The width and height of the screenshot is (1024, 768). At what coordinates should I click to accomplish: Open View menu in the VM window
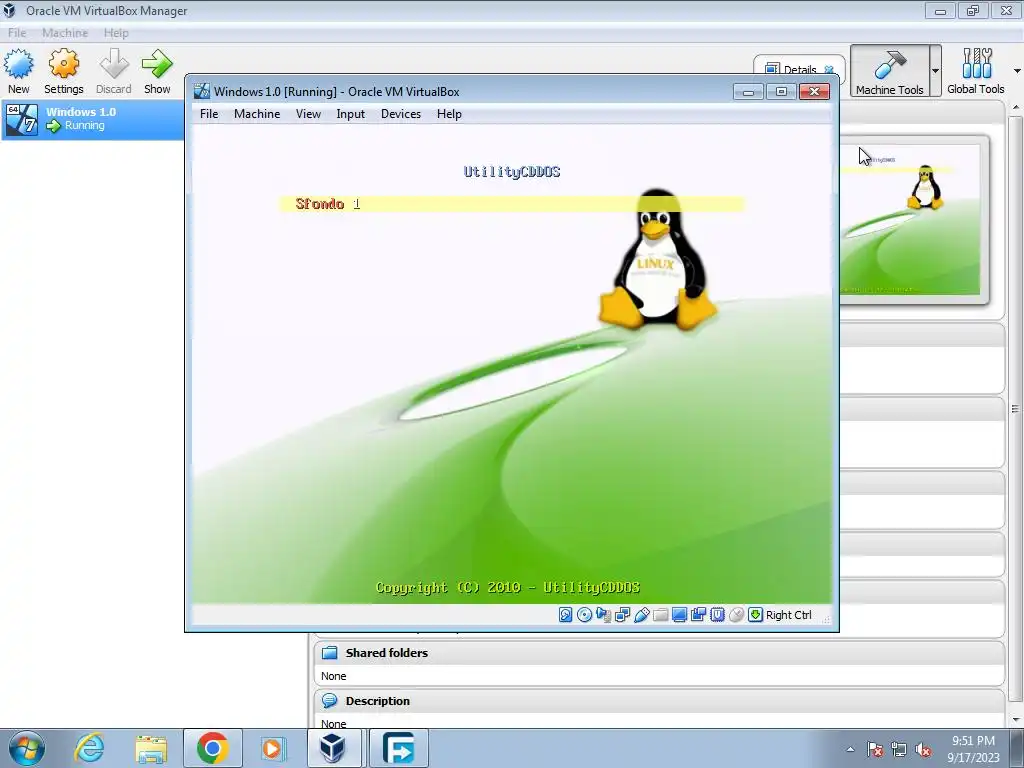click(308, 114)
